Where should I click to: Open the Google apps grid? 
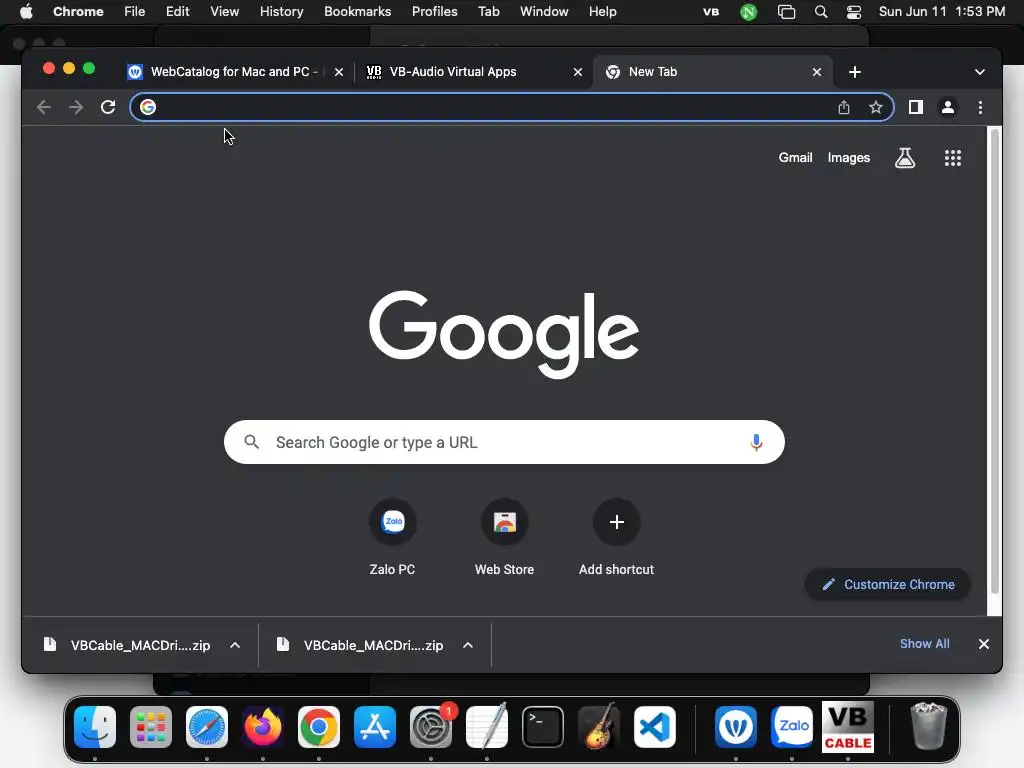[x=953, y=157]
